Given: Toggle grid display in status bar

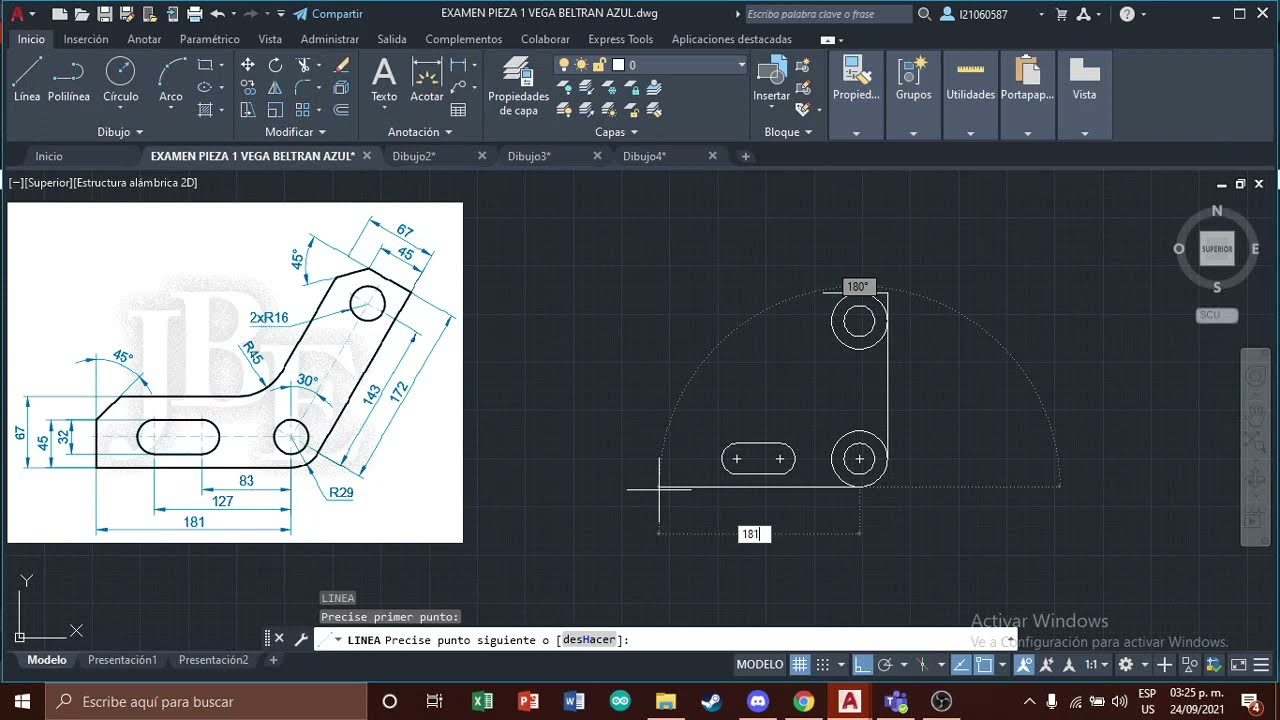Looking at the screenshot, I should [x=799, y=665].
